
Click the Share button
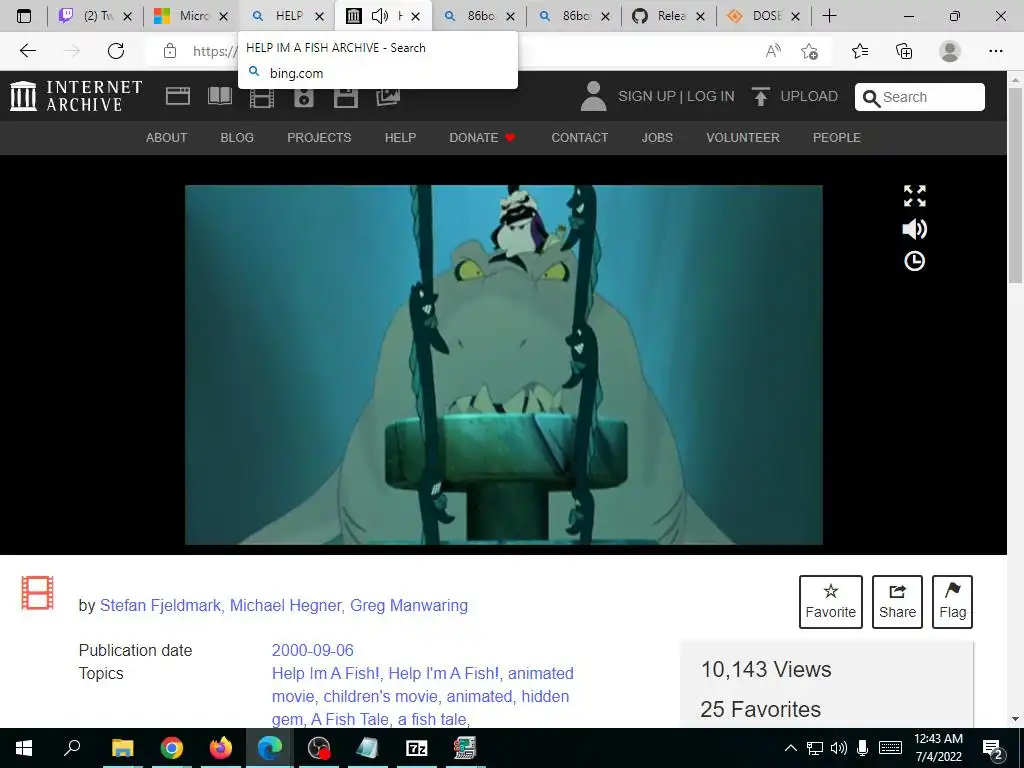pos(897,601)
